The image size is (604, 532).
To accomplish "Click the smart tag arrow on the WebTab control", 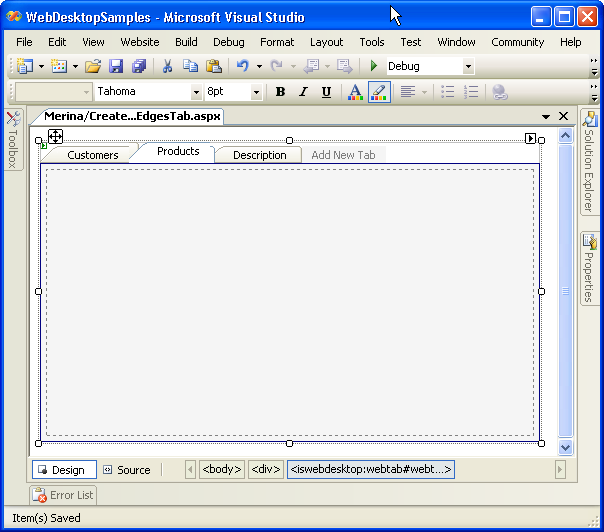I will [531, 138].
